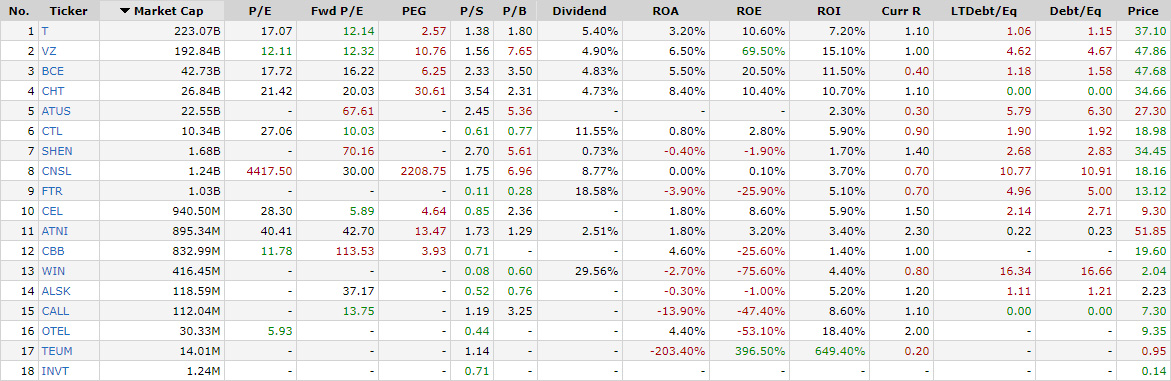Sort by the ROE column header
Image resolution: width=1171 pixels, height=381 pixels.
pos(749,11)
